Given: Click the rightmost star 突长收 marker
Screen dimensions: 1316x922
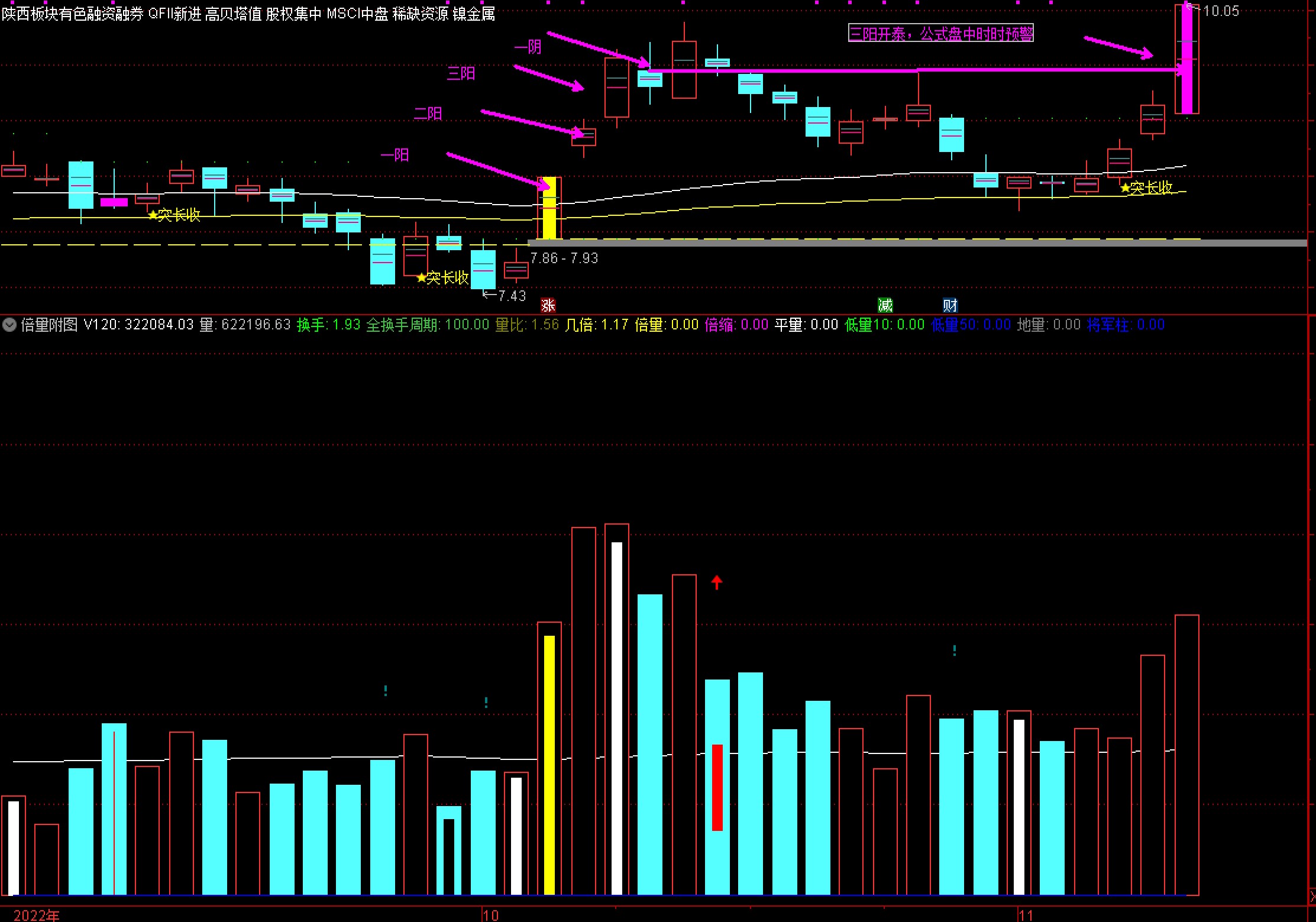Looking at the screenshot, I should (x=1146, y=188).
